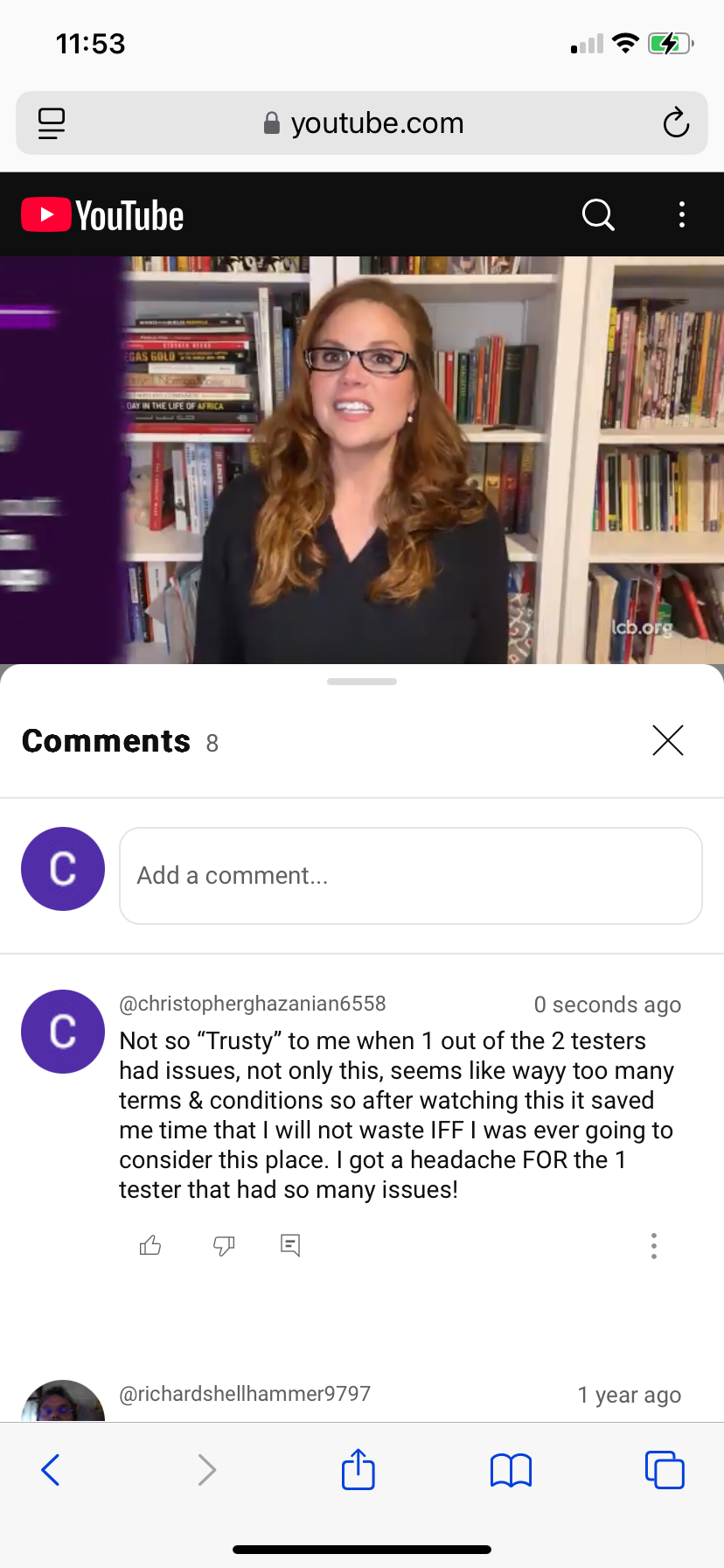The width and height of the screenshot is (724, 1568).
Task: Open options menu for the newest comment
Action: click(x=654, y=1246)
